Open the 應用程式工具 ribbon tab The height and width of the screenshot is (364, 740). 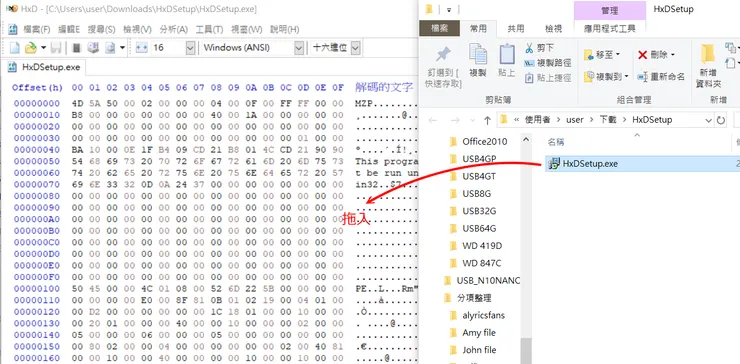tap(610, 28)
